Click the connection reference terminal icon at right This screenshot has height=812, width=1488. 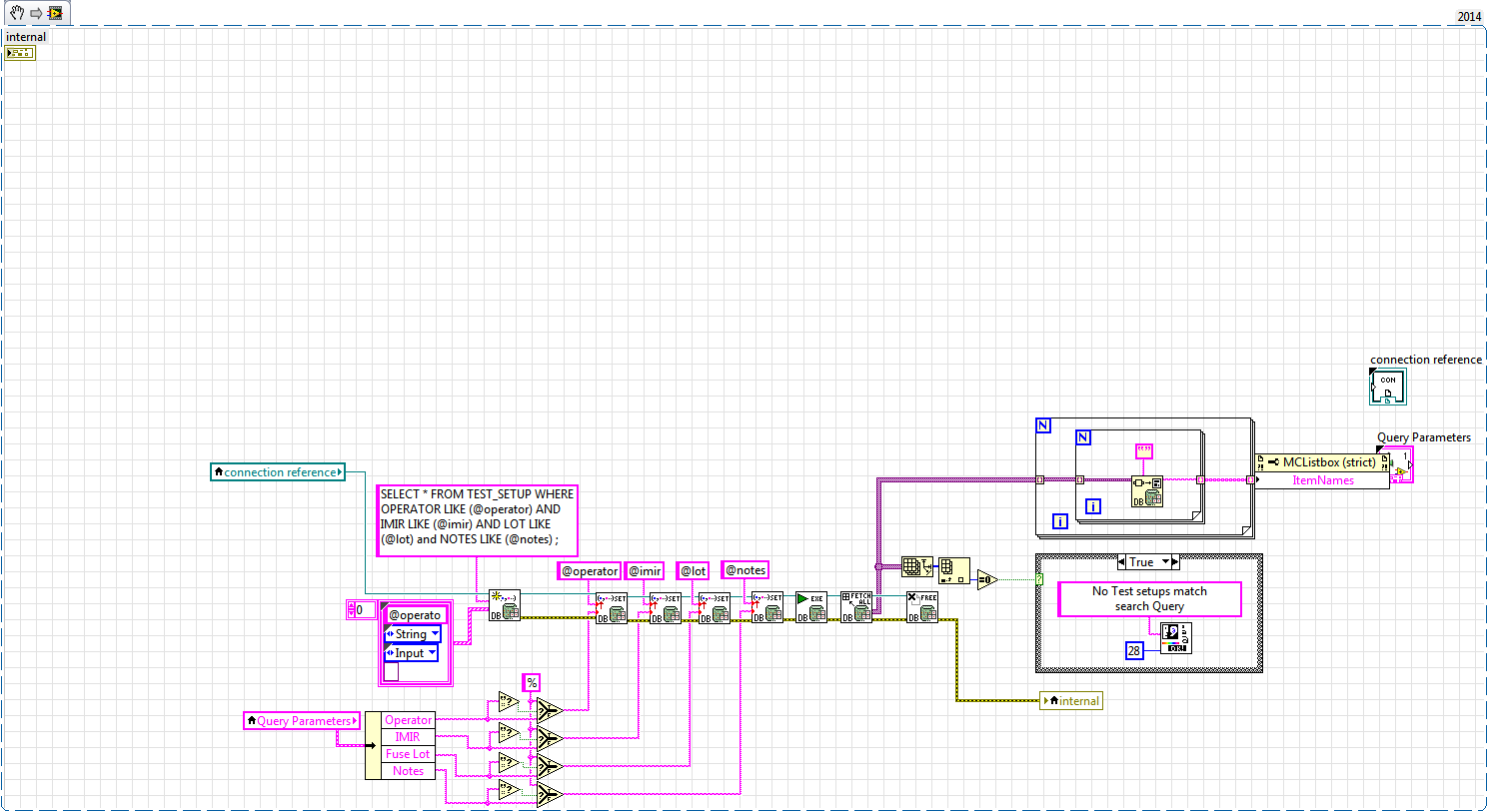point(1387,387)
